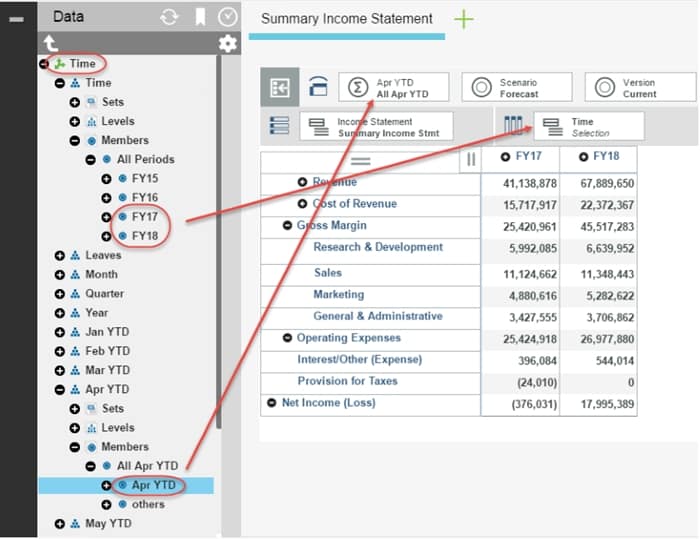The image size is (700, 539).
Task: Click the clock check icon in Data header
Action: [228, 17]
